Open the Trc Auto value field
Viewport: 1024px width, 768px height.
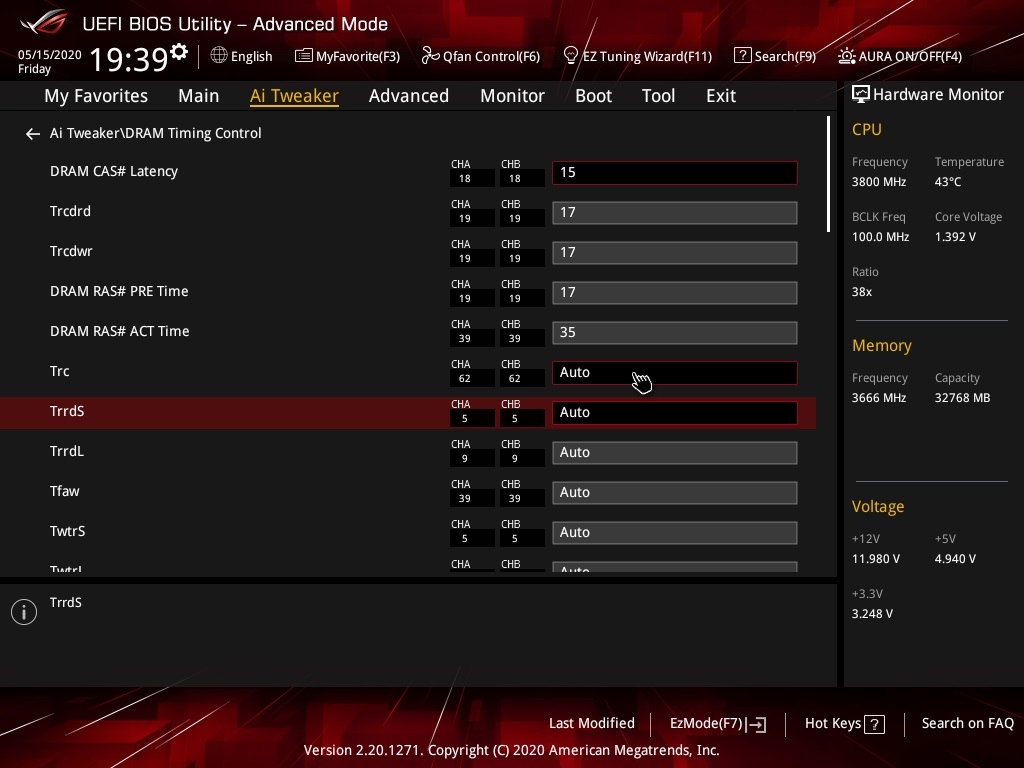(674, 372)
